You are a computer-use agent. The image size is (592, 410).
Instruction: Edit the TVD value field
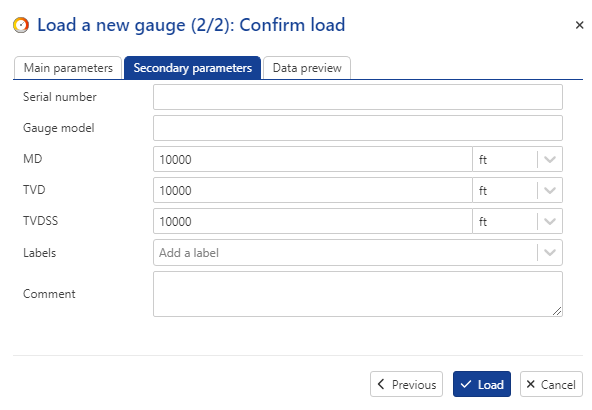tap(313, 190)
